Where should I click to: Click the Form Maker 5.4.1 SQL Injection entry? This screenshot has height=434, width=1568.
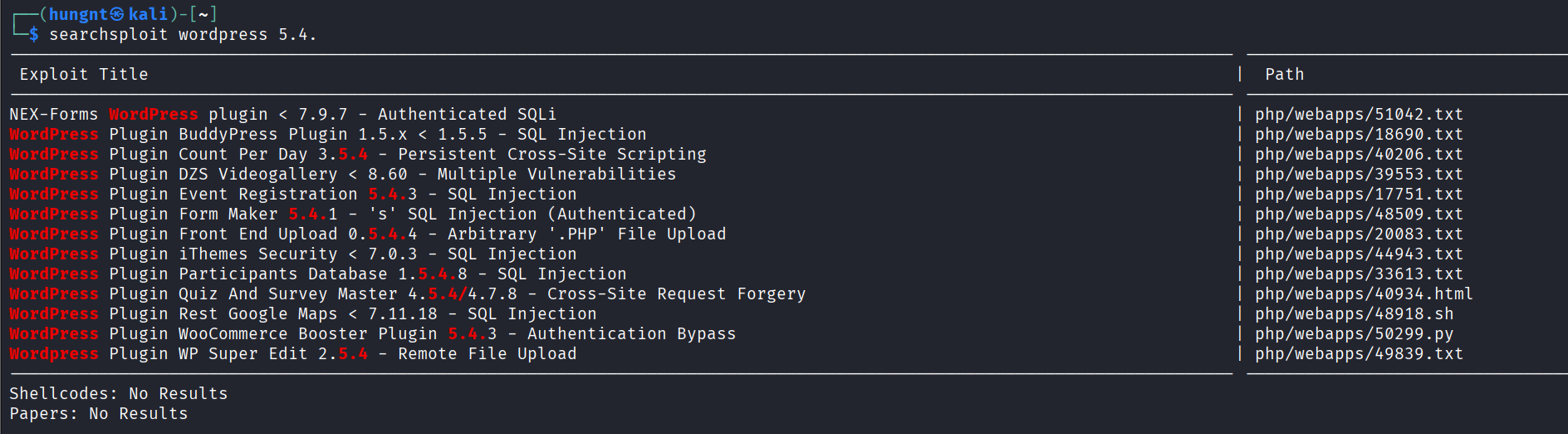352,214
